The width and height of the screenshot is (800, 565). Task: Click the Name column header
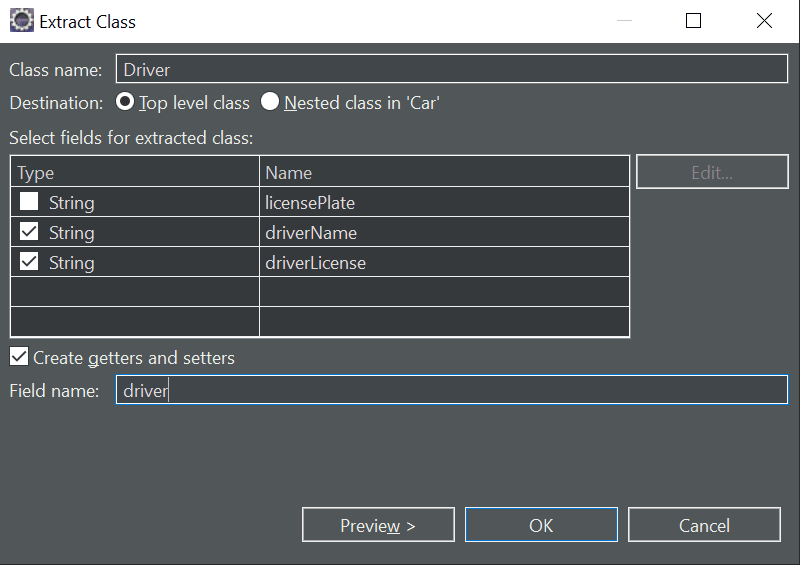coord(444,172)
